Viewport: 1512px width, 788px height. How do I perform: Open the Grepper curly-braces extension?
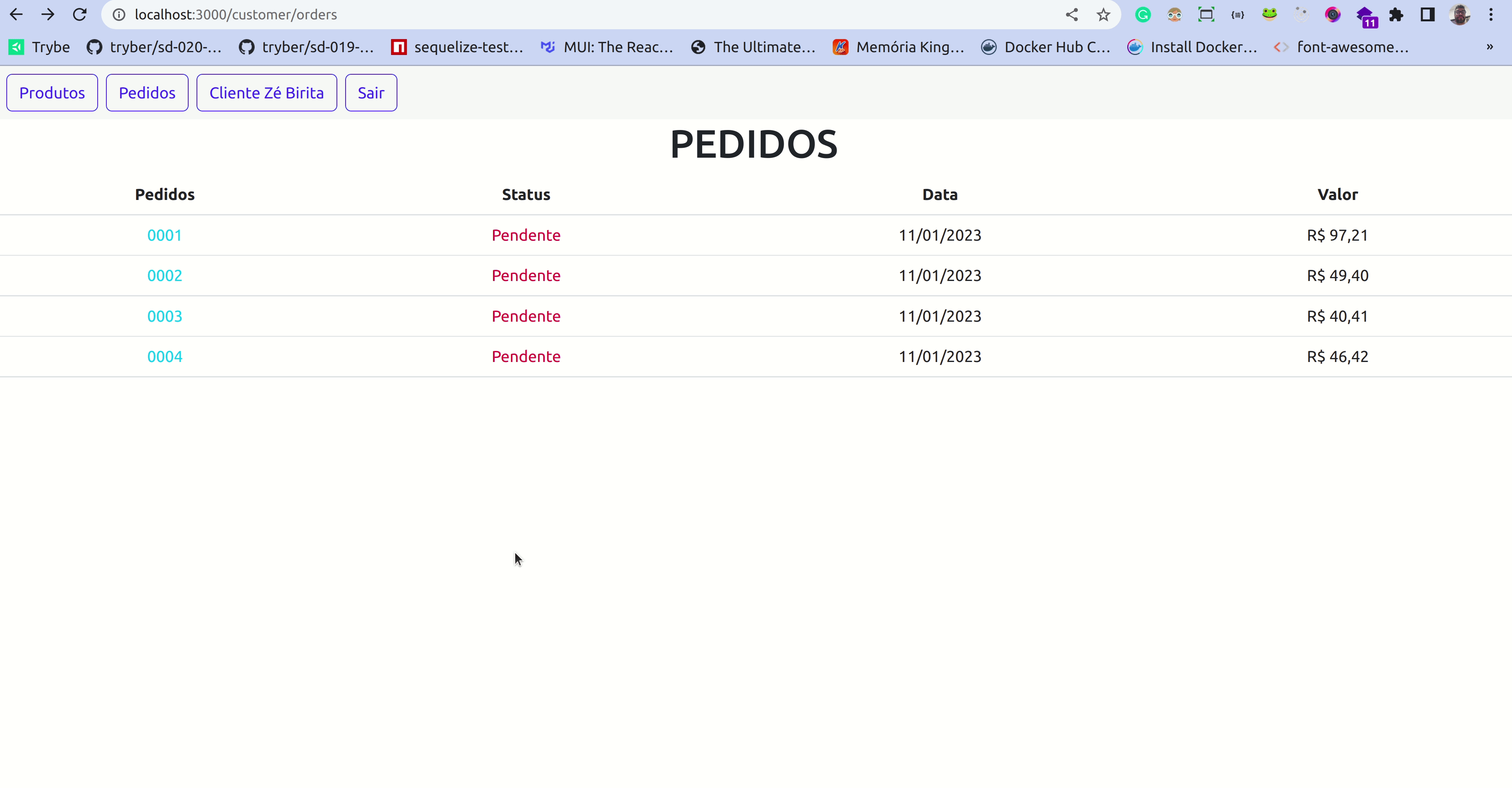click(1237, 14)
